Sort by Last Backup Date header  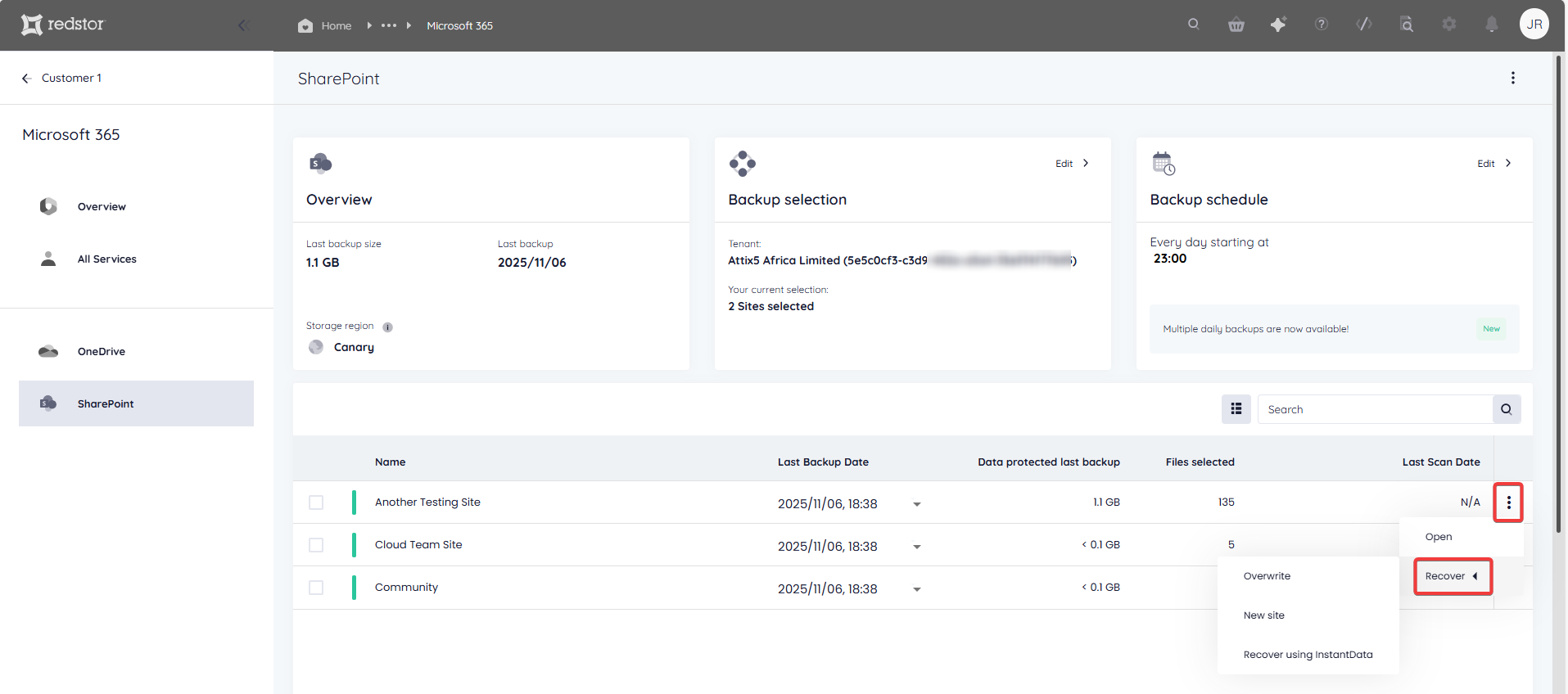tap(823, 462)
